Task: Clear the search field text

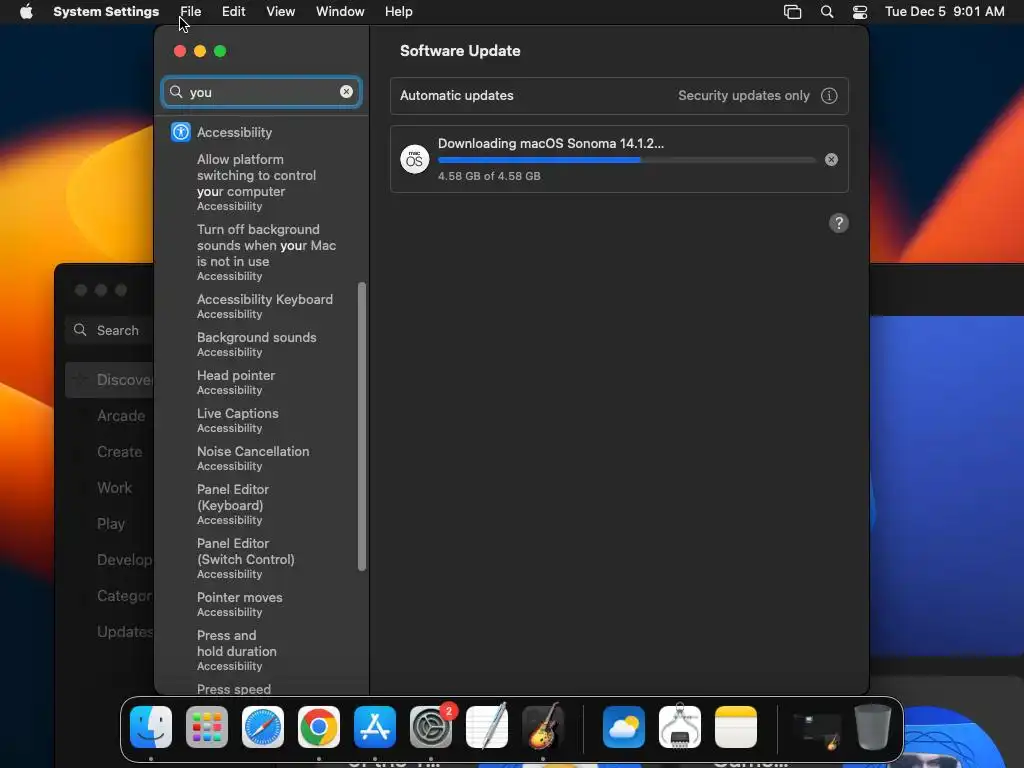Action: [x=346, y=91]
